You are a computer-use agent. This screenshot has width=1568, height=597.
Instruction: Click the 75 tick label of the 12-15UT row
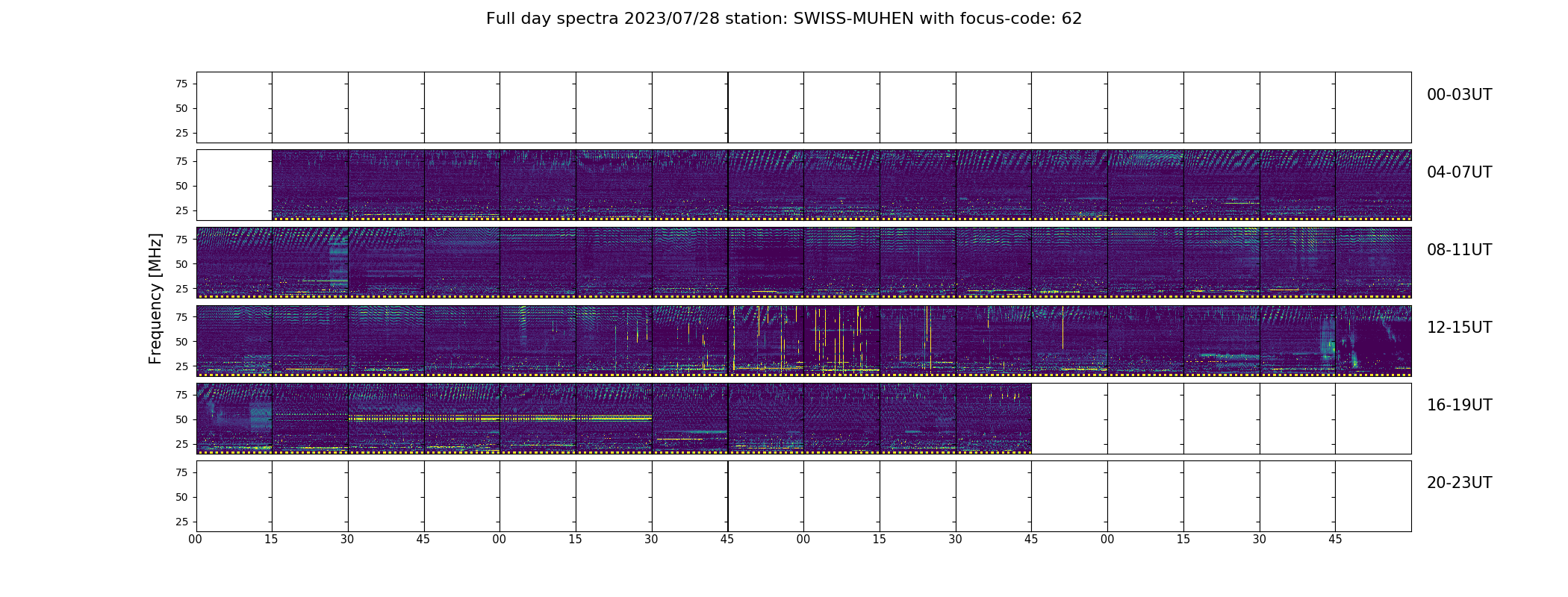(181, 316)
